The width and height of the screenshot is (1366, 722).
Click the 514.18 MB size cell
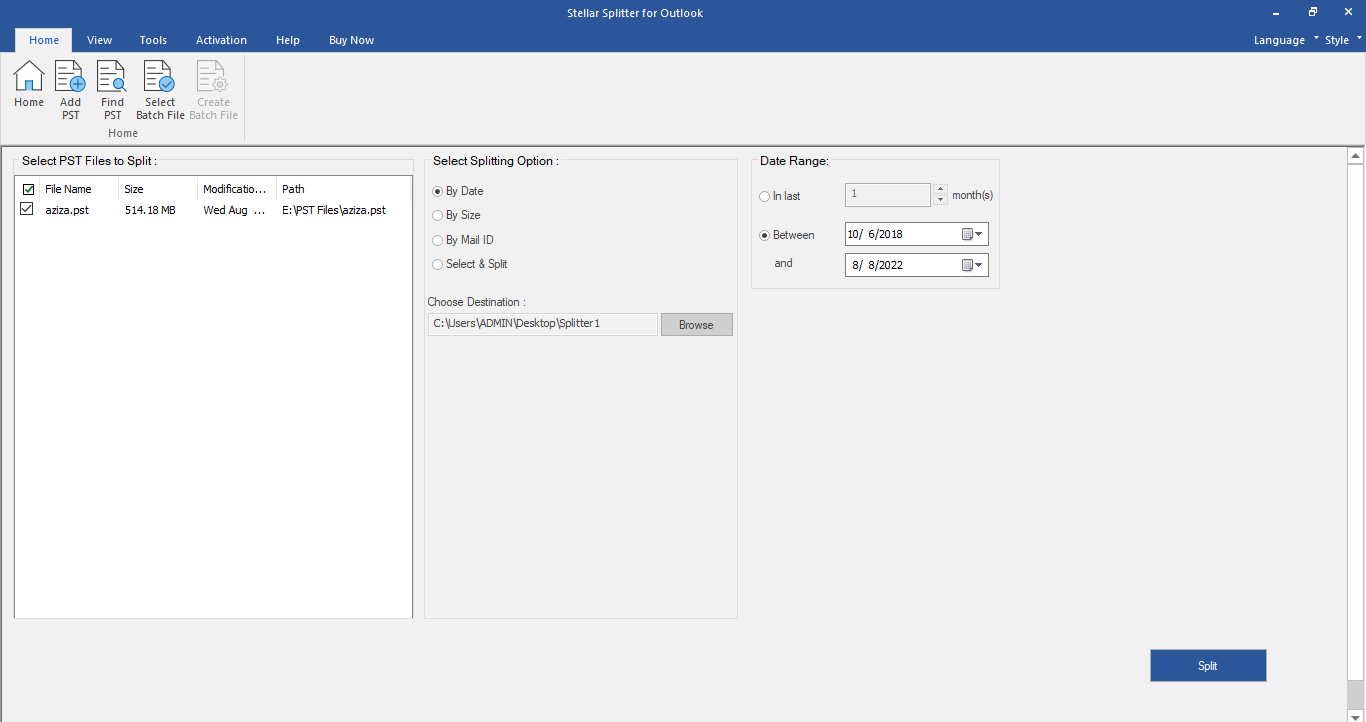(x=150, y=210)
